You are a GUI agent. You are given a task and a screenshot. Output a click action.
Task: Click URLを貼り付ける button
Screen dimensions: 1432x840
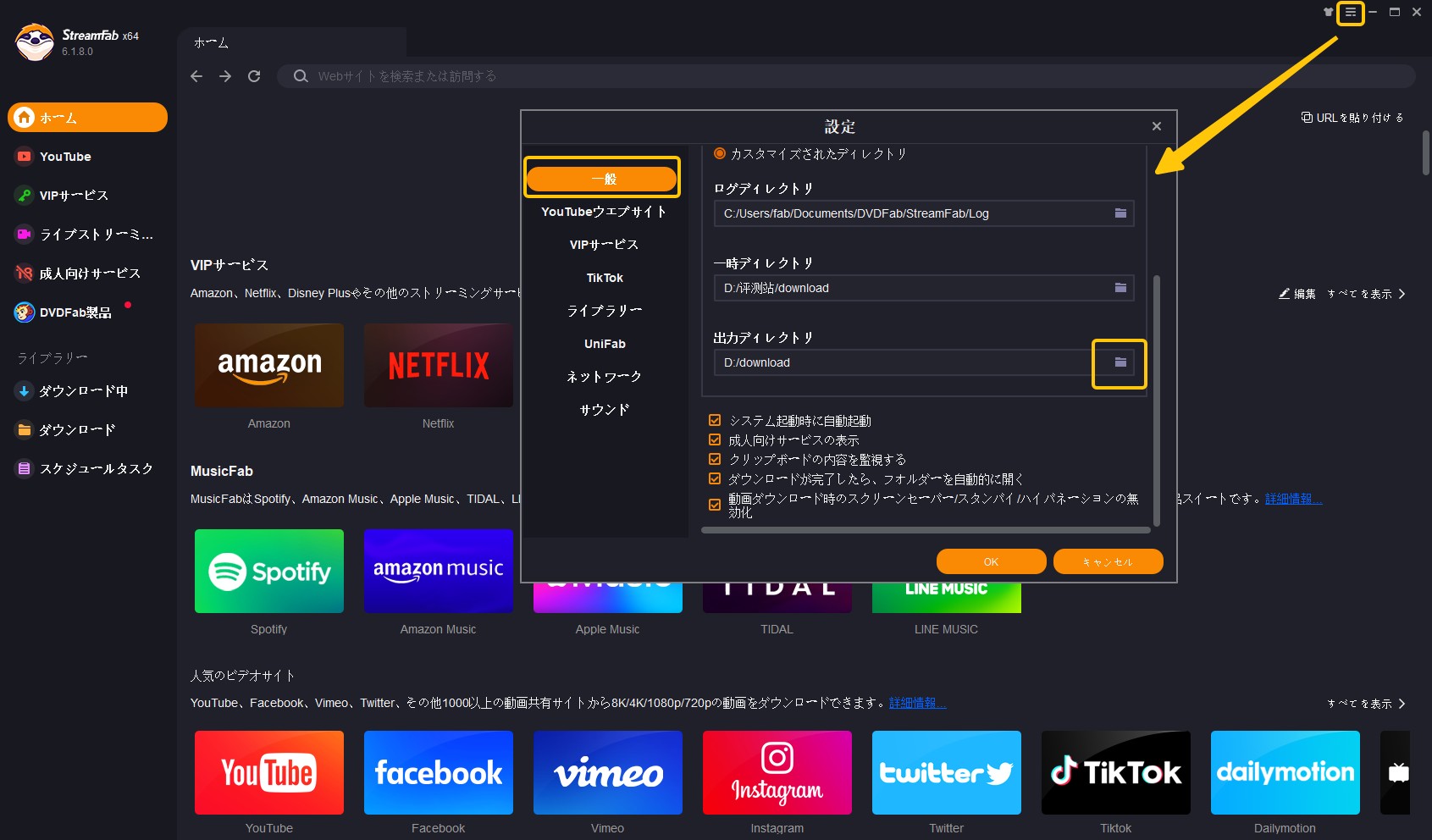pos(1352,118)
